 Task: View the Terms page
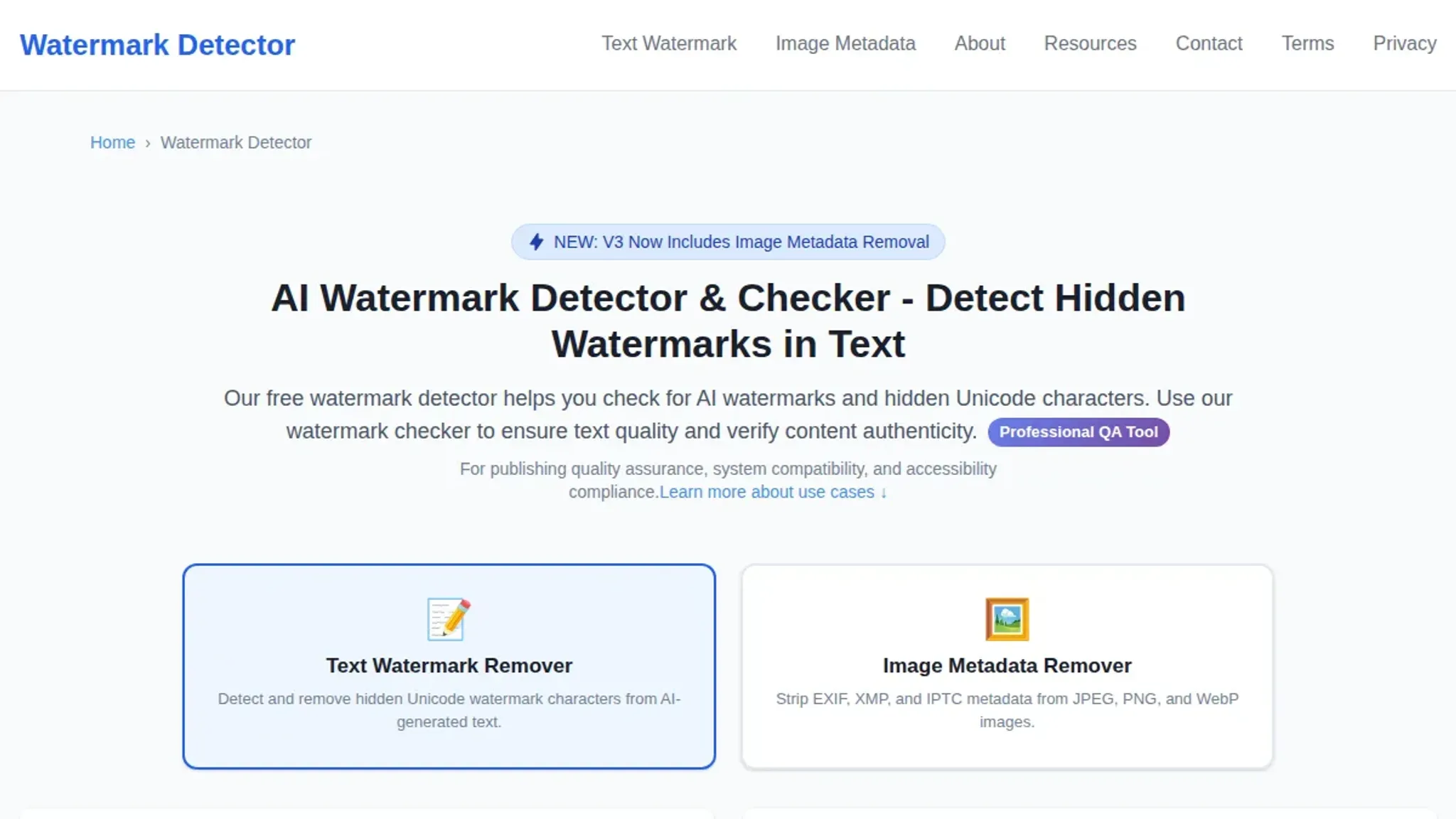click(x=1307, y=43)
